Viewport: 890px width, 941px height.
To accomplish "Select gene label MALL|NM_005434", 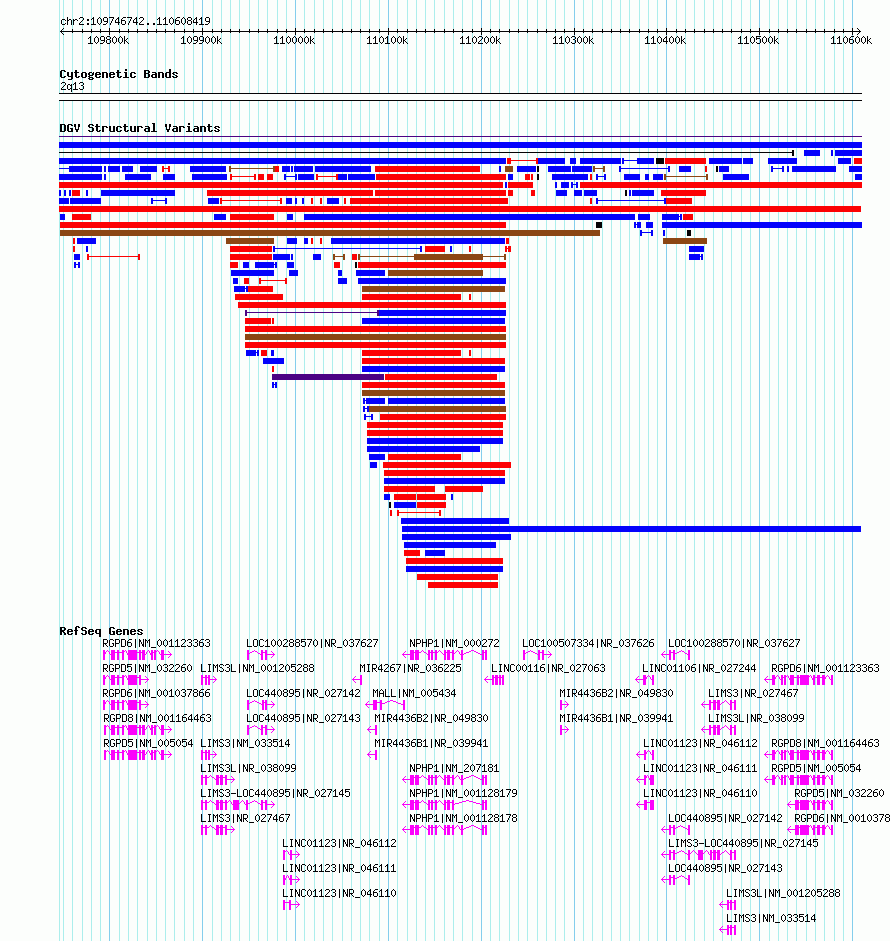I will pyautogui.click(x=414, y=693).
